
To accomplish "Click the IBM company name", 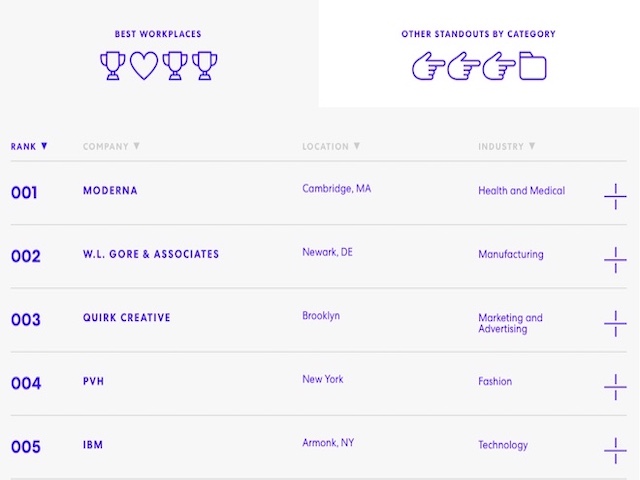I will pyautogui.click(x=93, y=445).
